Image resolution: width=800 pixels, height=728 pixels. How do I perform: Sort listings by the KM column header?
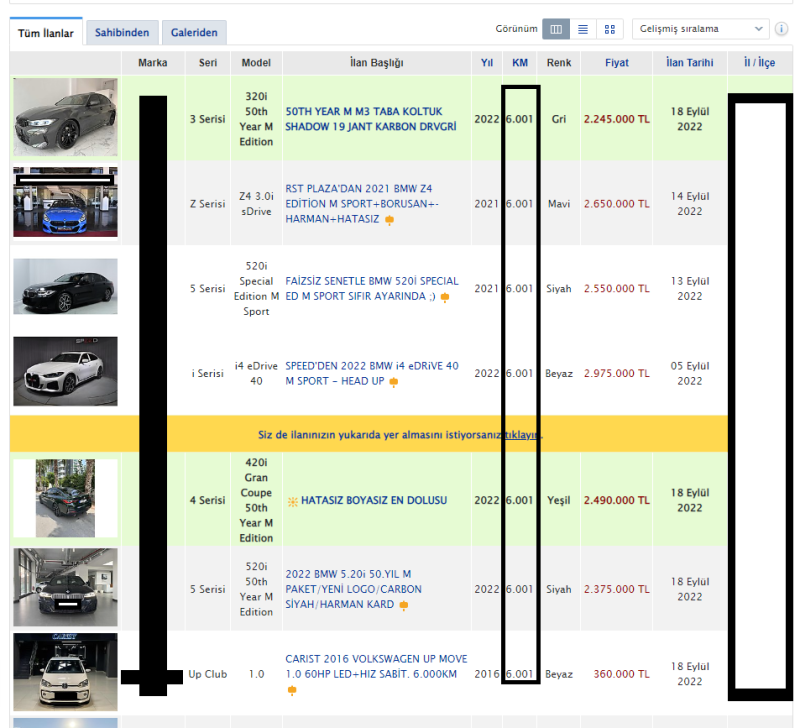click(x=520, y=63)
